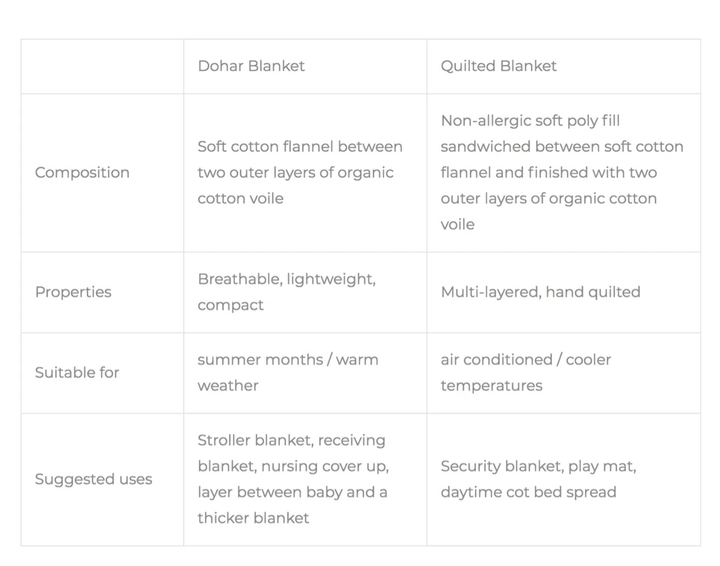
Task: Click the Quilted composition cell about poly fill
Action: pos(561,172)
